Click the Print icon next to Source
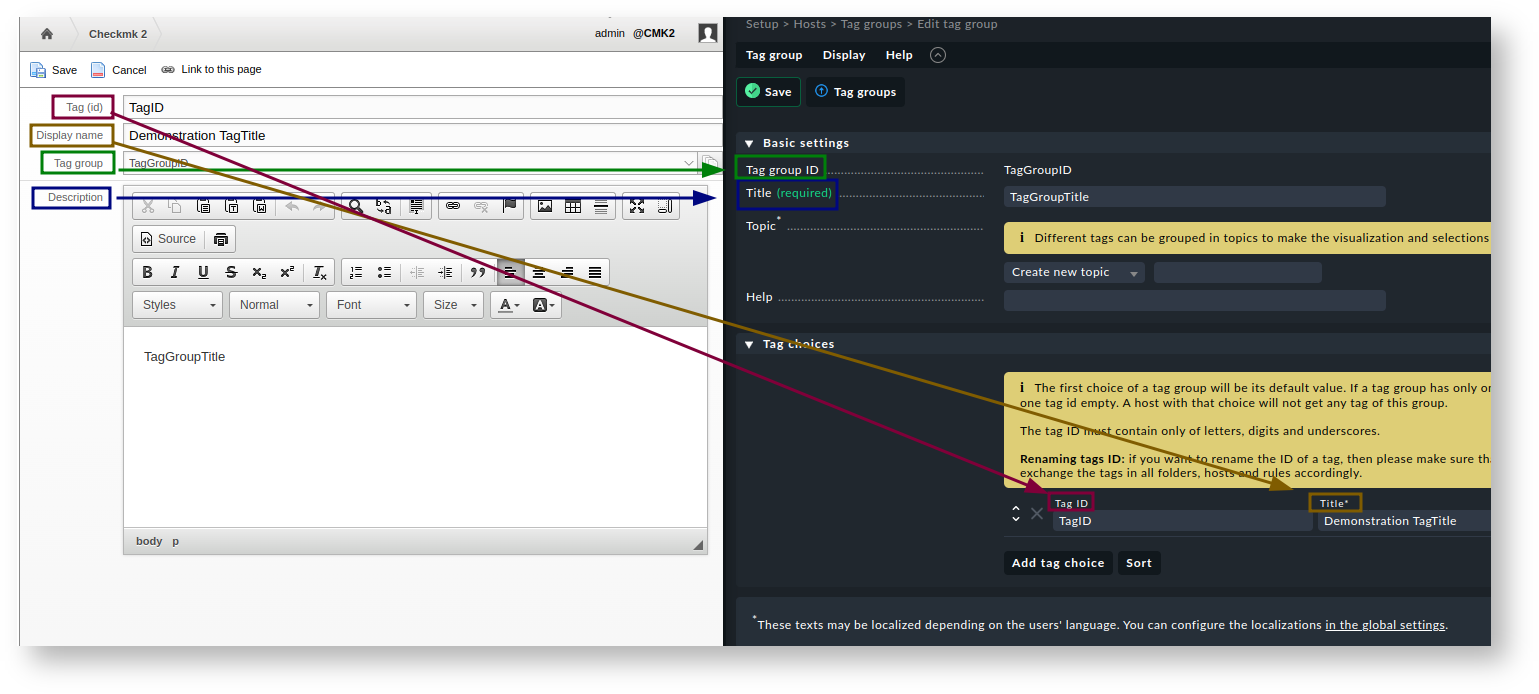1539x694 pixels. point(221,239)
